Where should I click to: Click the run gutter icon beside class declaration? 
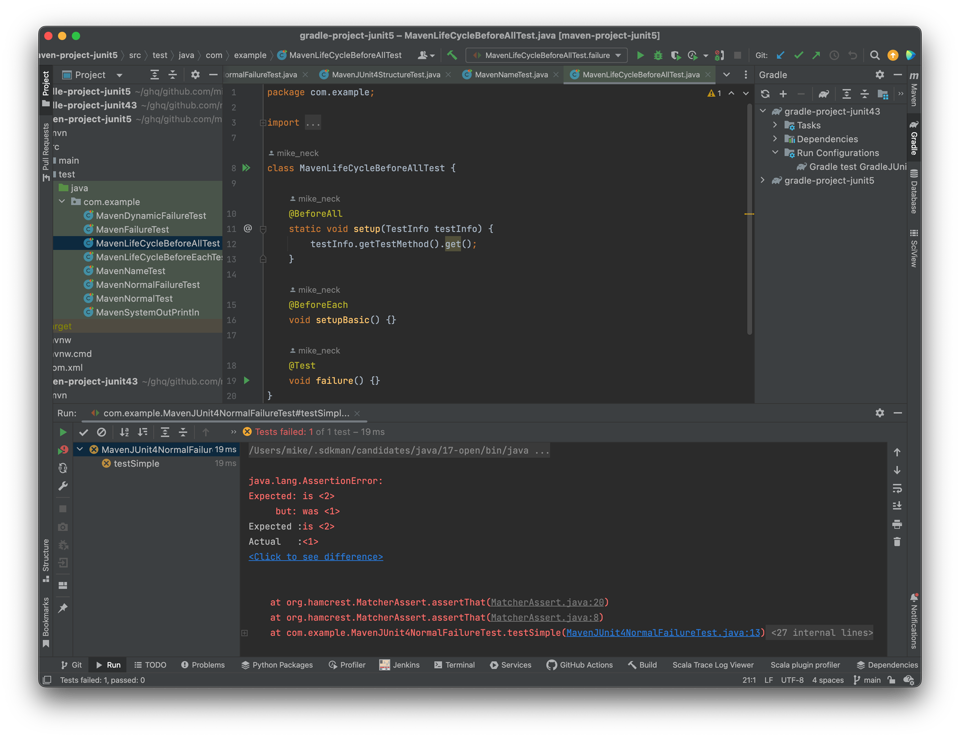pos(246,168)
